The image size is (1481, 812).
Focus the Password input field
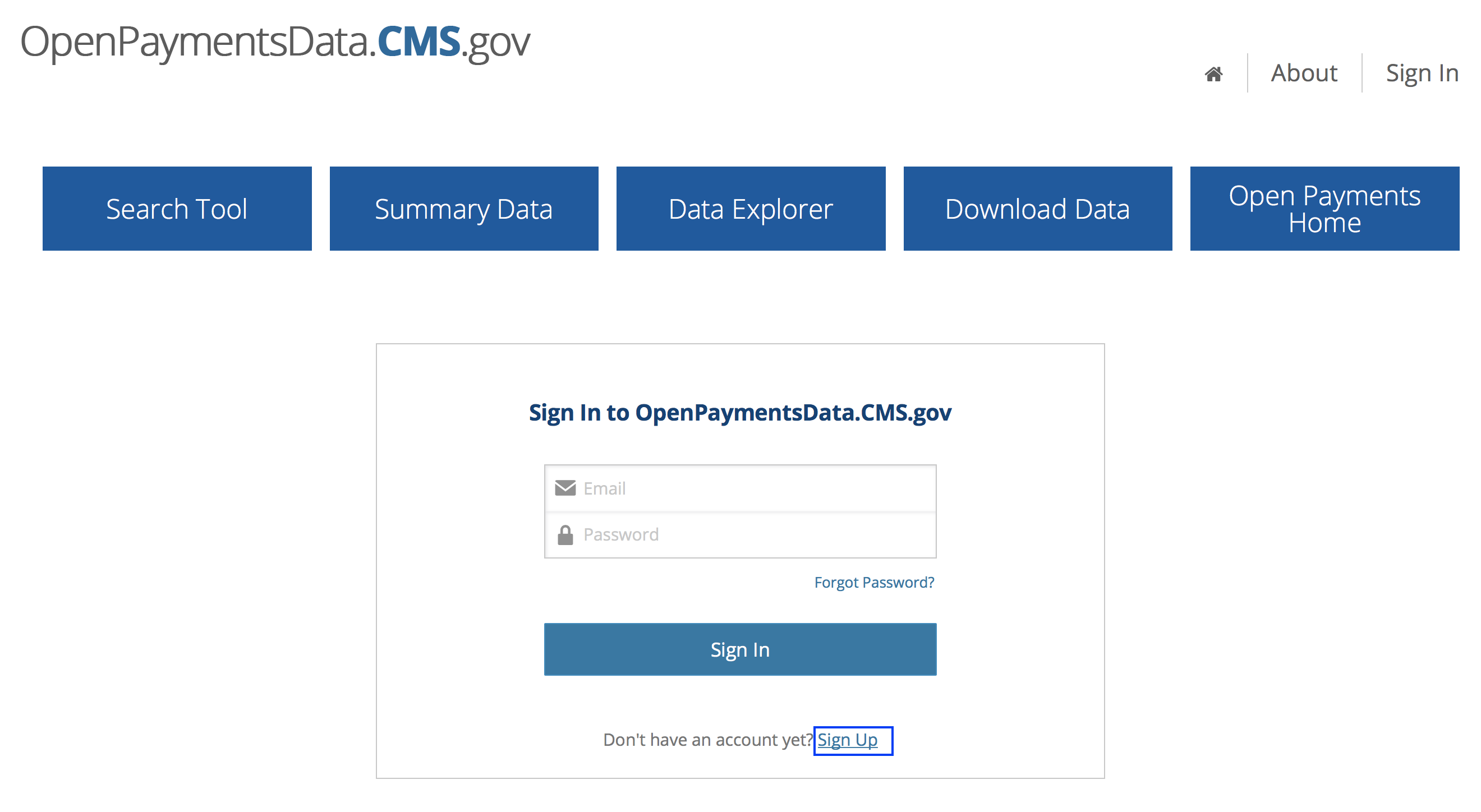(x=741, y=534)
